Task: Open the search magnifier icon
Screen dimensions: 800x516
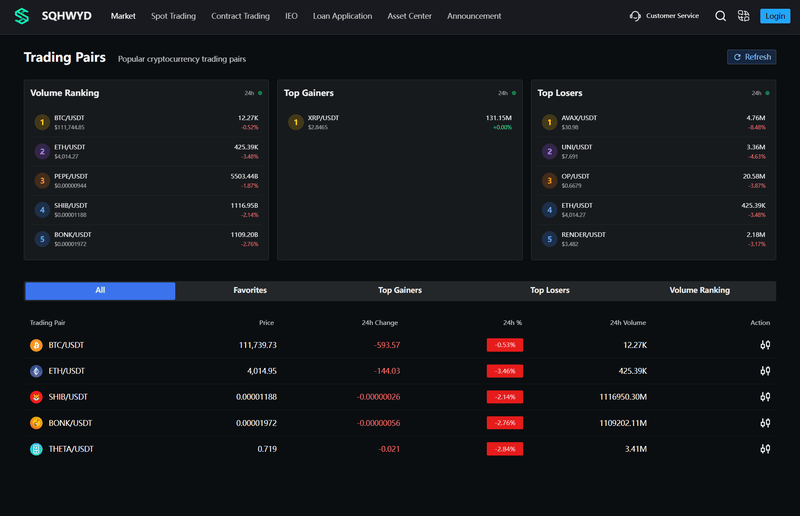Action: coord(720,16)
